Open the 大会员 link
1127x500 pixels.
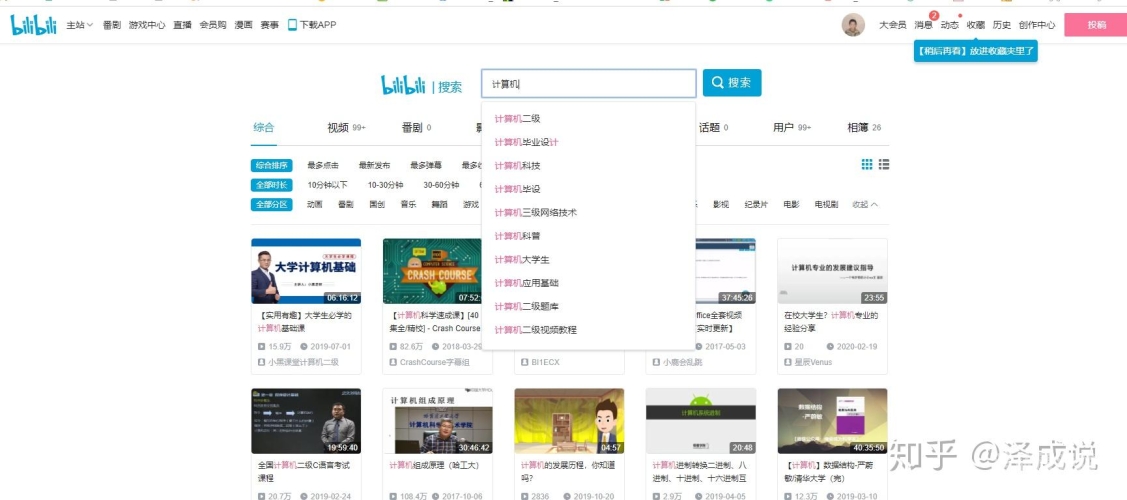point(893,25)
